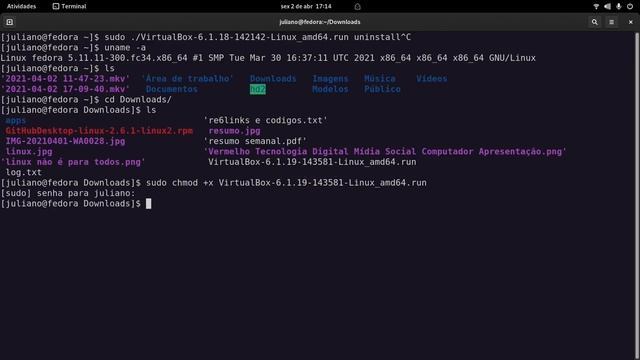Open the power system menu icon
Viewport: 640px width, 360px height.
(x=630, y=6)
